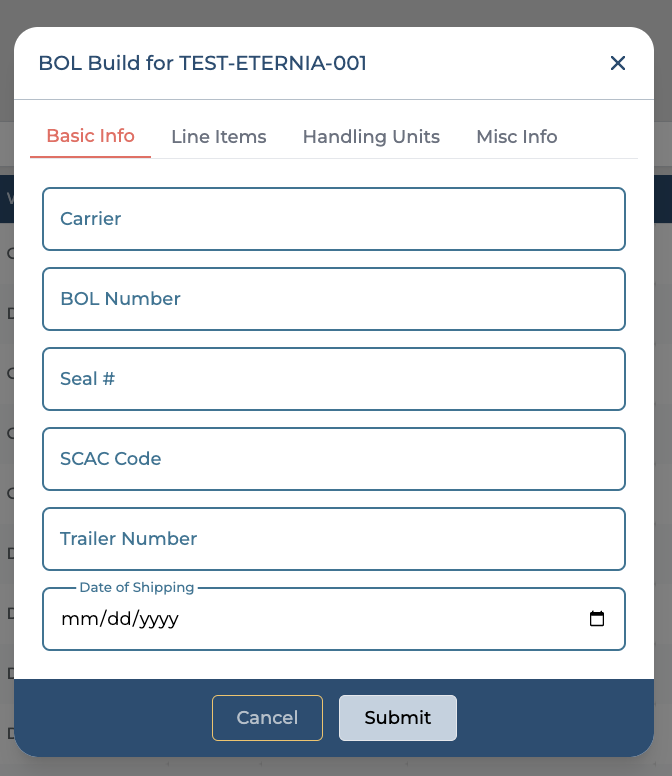The height and width of the screenshot is (776, 672).
Task: Click into the Carrier field
Action: tap(333, 219)
